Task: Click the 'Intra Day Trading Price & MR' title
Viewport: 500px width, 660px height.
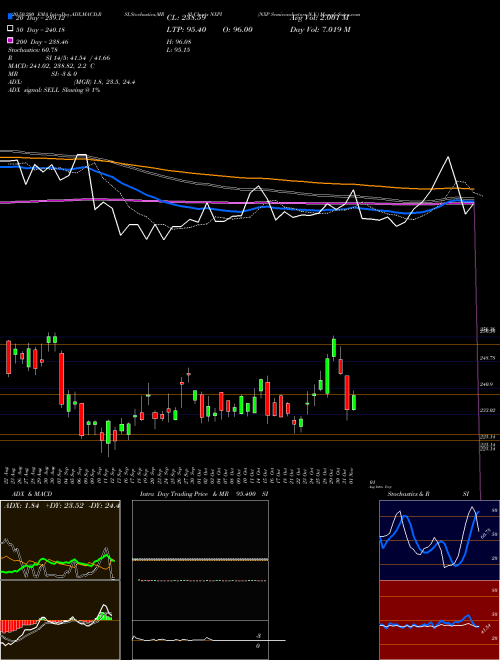Action: [x=184, y=494]
